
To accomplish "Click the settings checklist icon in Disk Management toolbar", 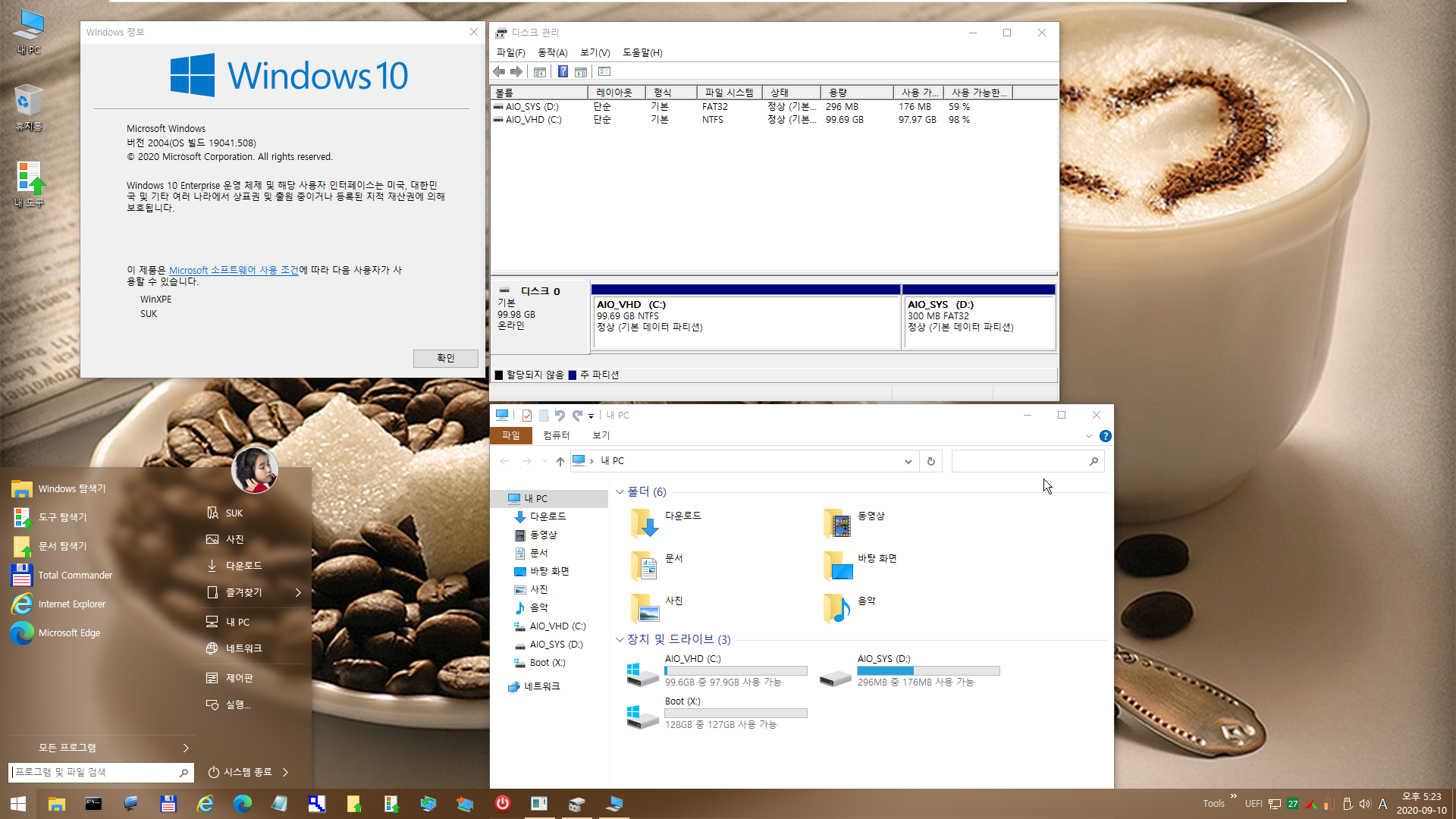I will pyautogui.click(x=604, y=71).
